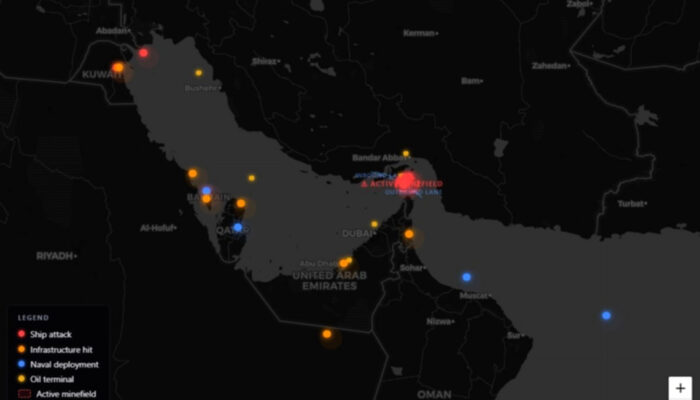Click the large red marker in the Strait of Hormuz

[406, 181]
